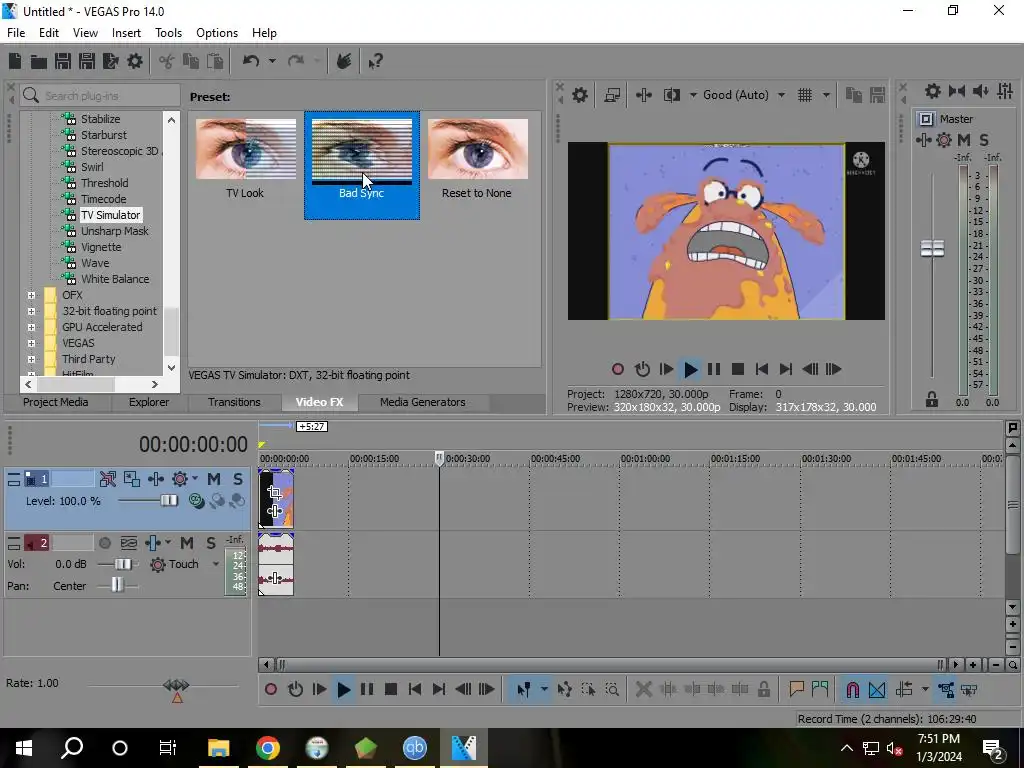The width and height of the screenshot is (1024, 768).
Task: Click the record button in preview transport
Action: 618,370
